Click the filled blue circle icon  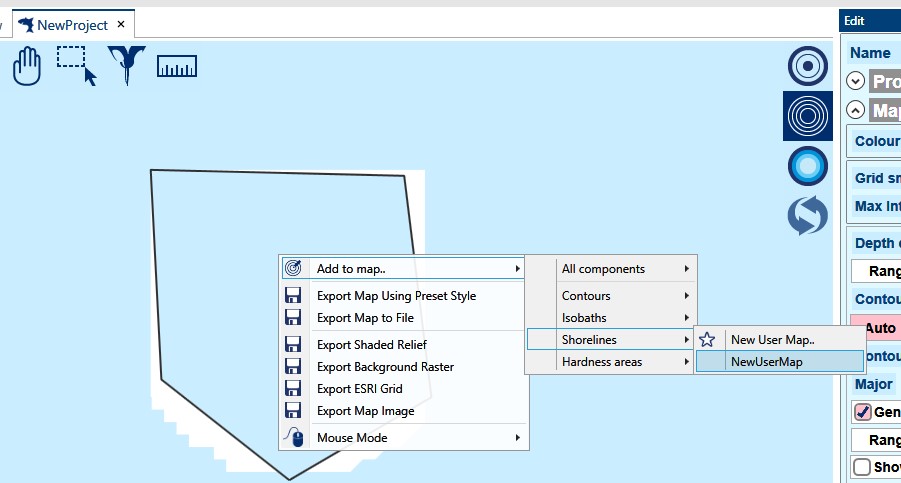(x=808, y=165)
